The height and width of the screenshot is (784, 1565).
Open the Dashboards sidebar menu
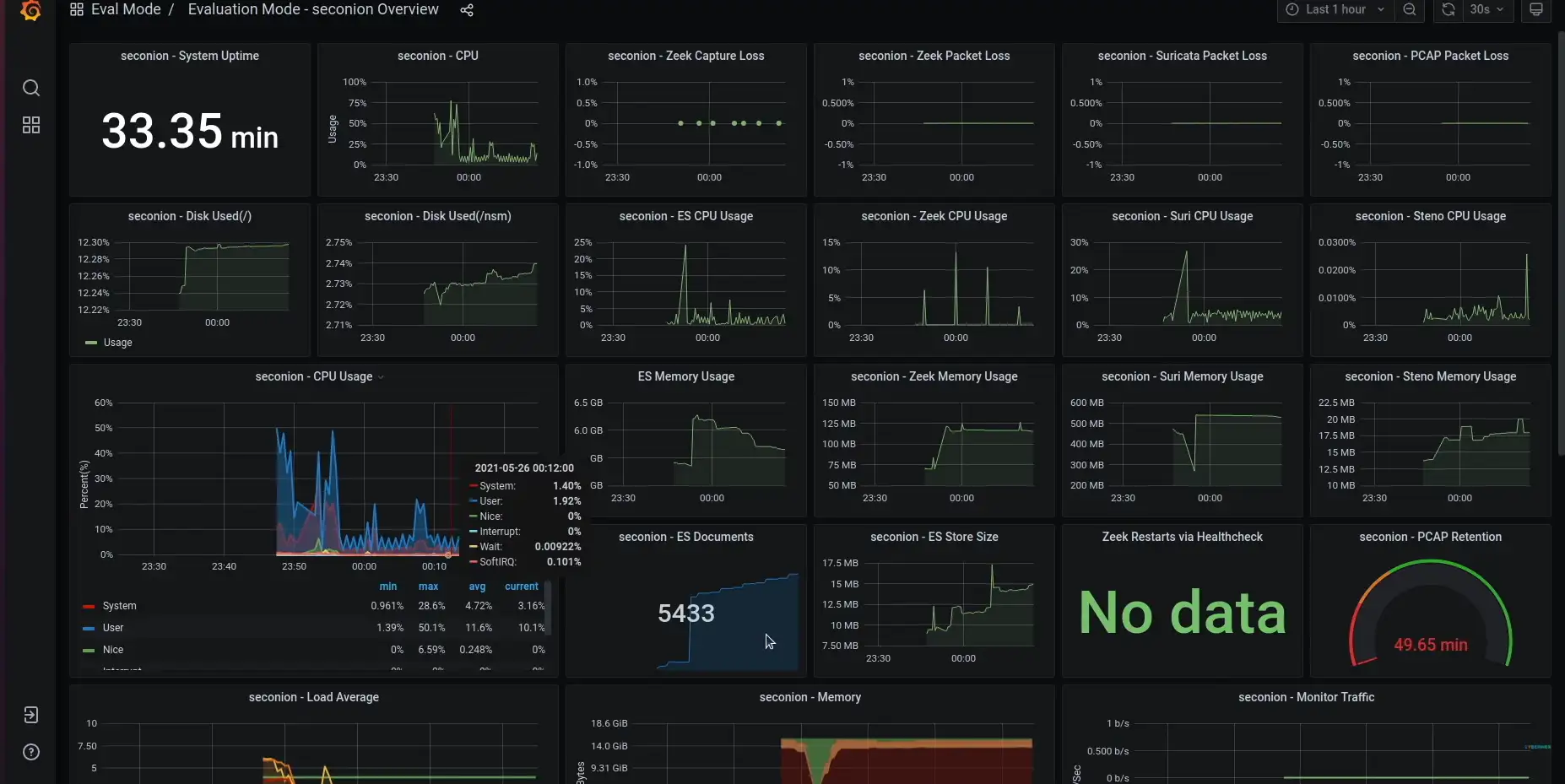point(30,124)
